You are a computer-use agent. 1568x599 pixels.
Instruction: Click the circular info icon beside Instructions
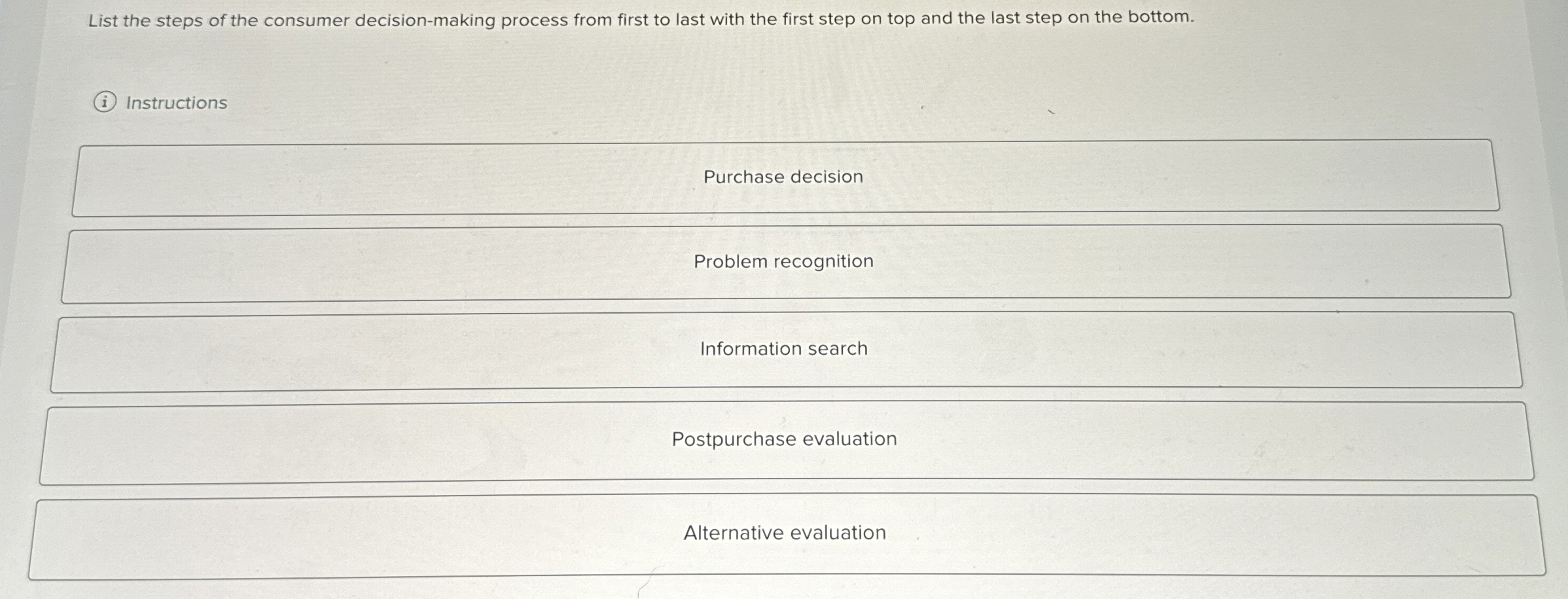[106, 103]
